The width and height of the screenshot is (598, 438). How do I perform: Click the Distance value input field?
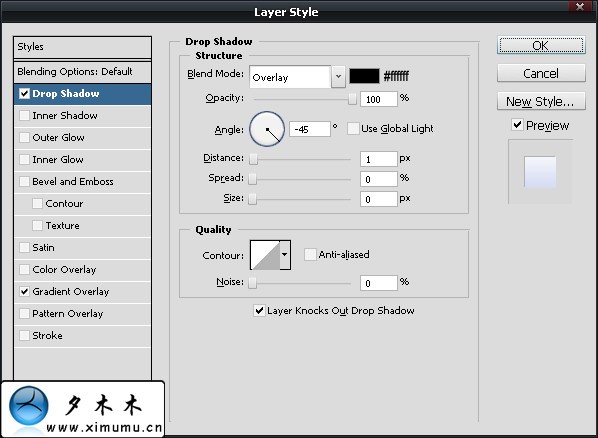pyautogui.click(x=379, y=159)
